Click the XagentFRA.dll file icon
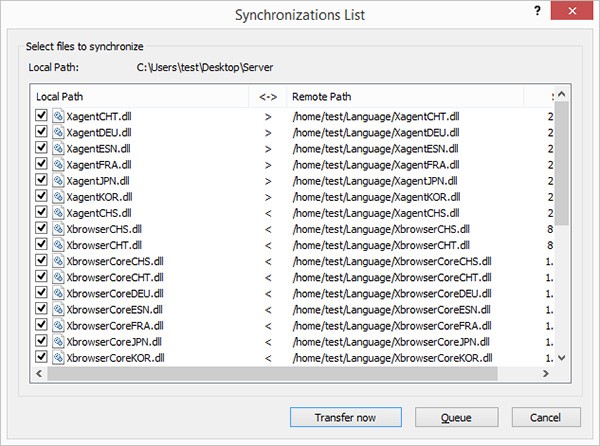 tap(57, 164)
